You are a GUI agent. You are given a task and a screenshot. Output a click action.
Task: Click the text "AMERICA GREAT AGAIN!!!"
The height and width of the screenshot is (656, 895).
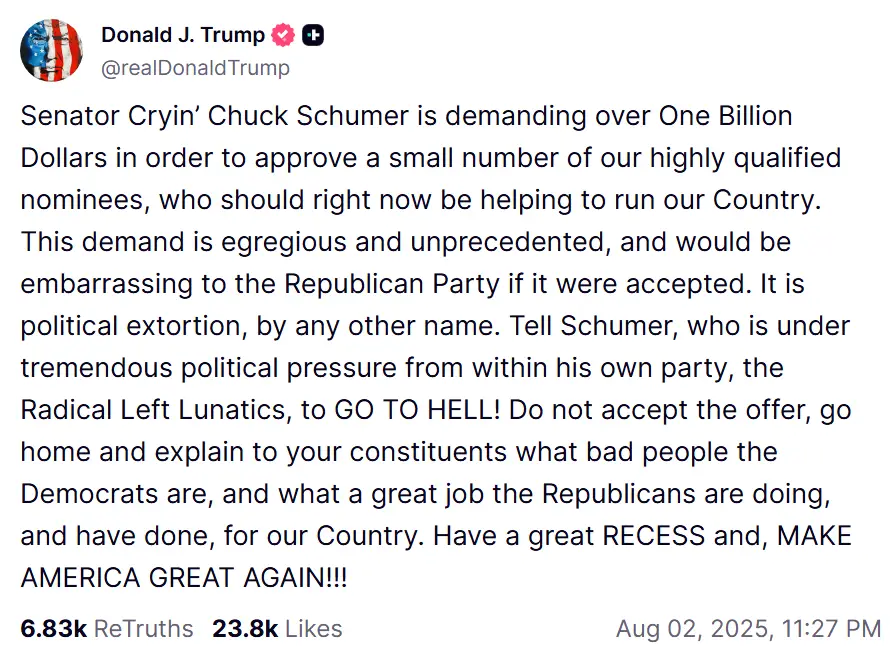click(183, 577)
